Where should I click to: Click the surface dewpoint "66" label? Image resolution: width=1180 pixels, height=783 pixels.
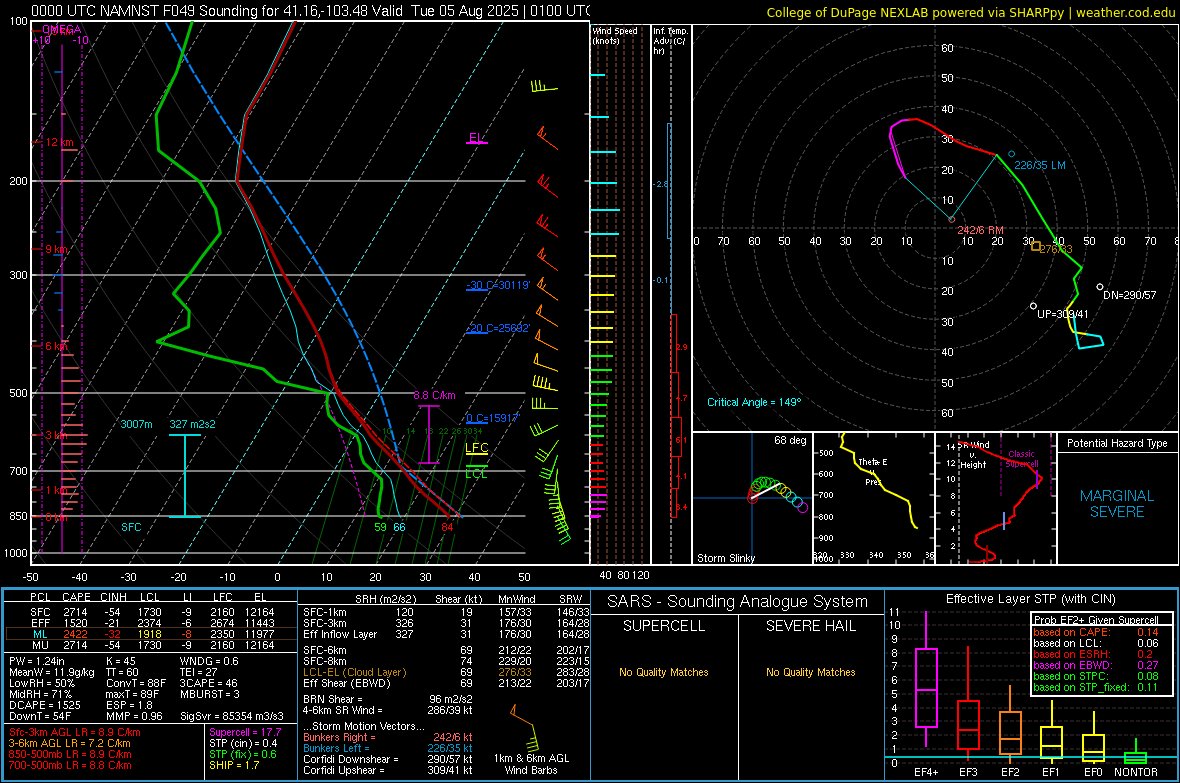click(399, 527)
